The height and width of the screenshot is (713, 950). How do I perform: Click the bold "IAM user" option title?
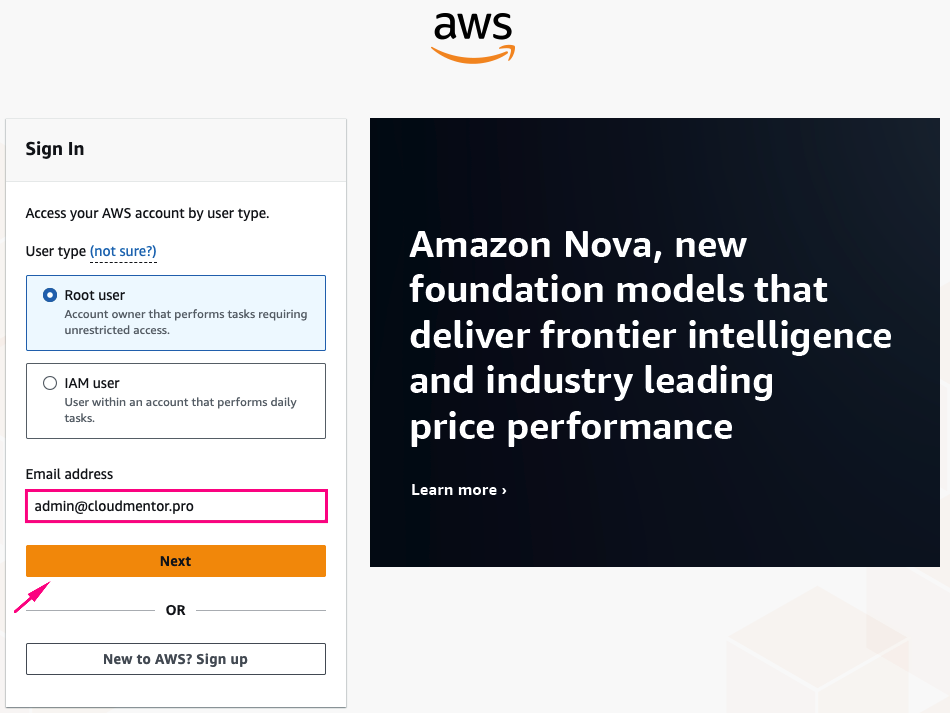point(92,383)
